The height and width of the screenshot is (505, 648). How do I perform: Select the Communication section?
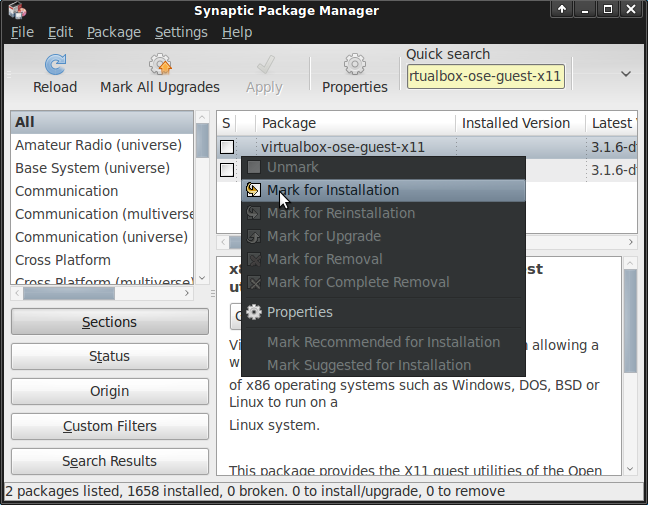pyautogui.click(x=102, y=191)
